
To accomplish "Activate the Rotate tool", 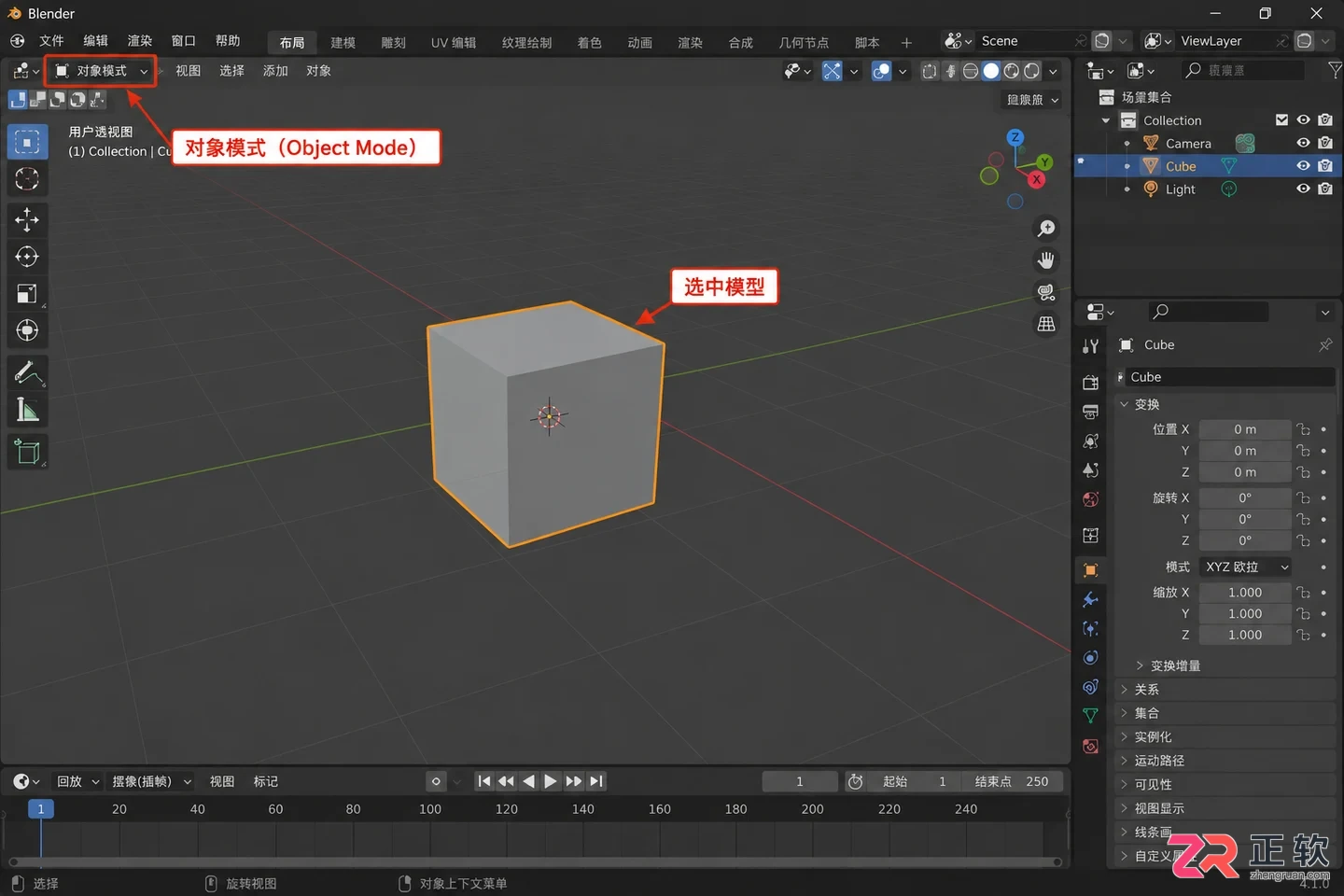I will 27,257.
